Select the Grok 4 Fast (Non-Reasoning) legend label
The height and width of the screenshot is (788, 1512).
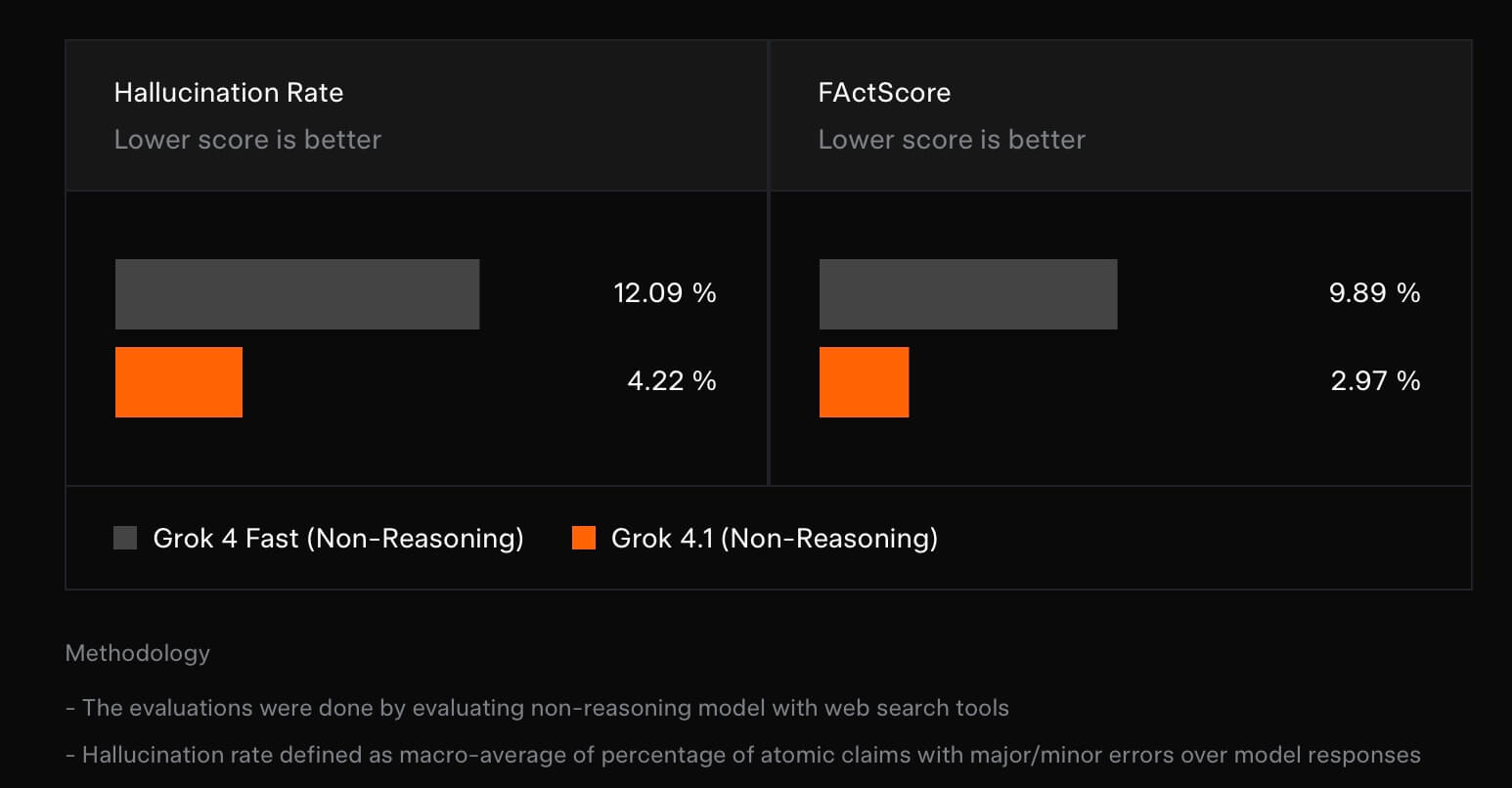tap(338, 538)
